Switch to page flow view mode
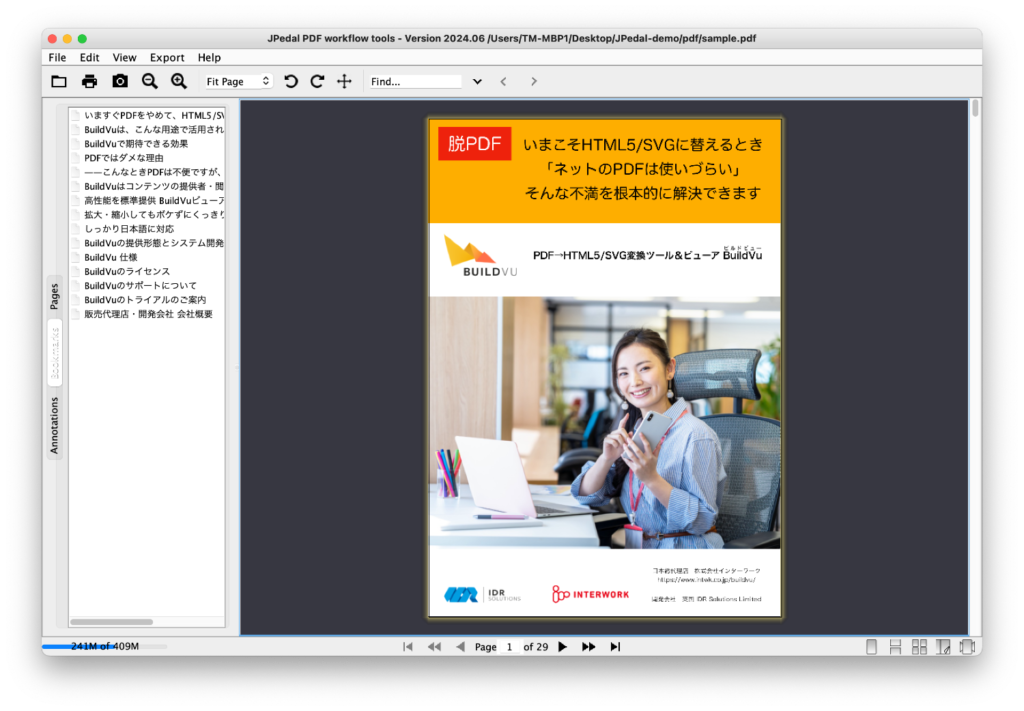1024x711 pixels. [967, 647]
